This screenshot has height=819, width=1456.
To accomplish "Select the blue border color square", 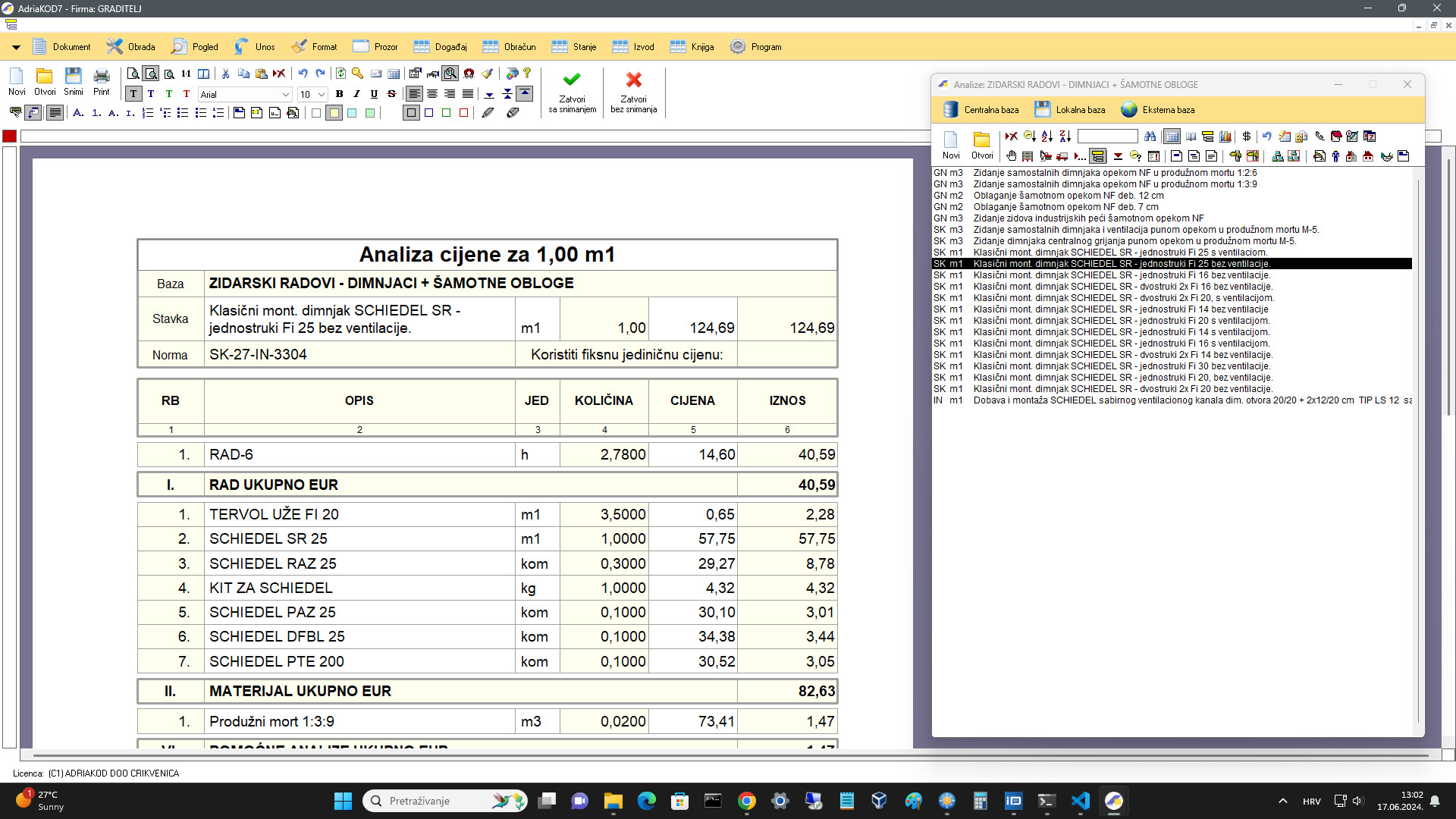I will 428,113.
